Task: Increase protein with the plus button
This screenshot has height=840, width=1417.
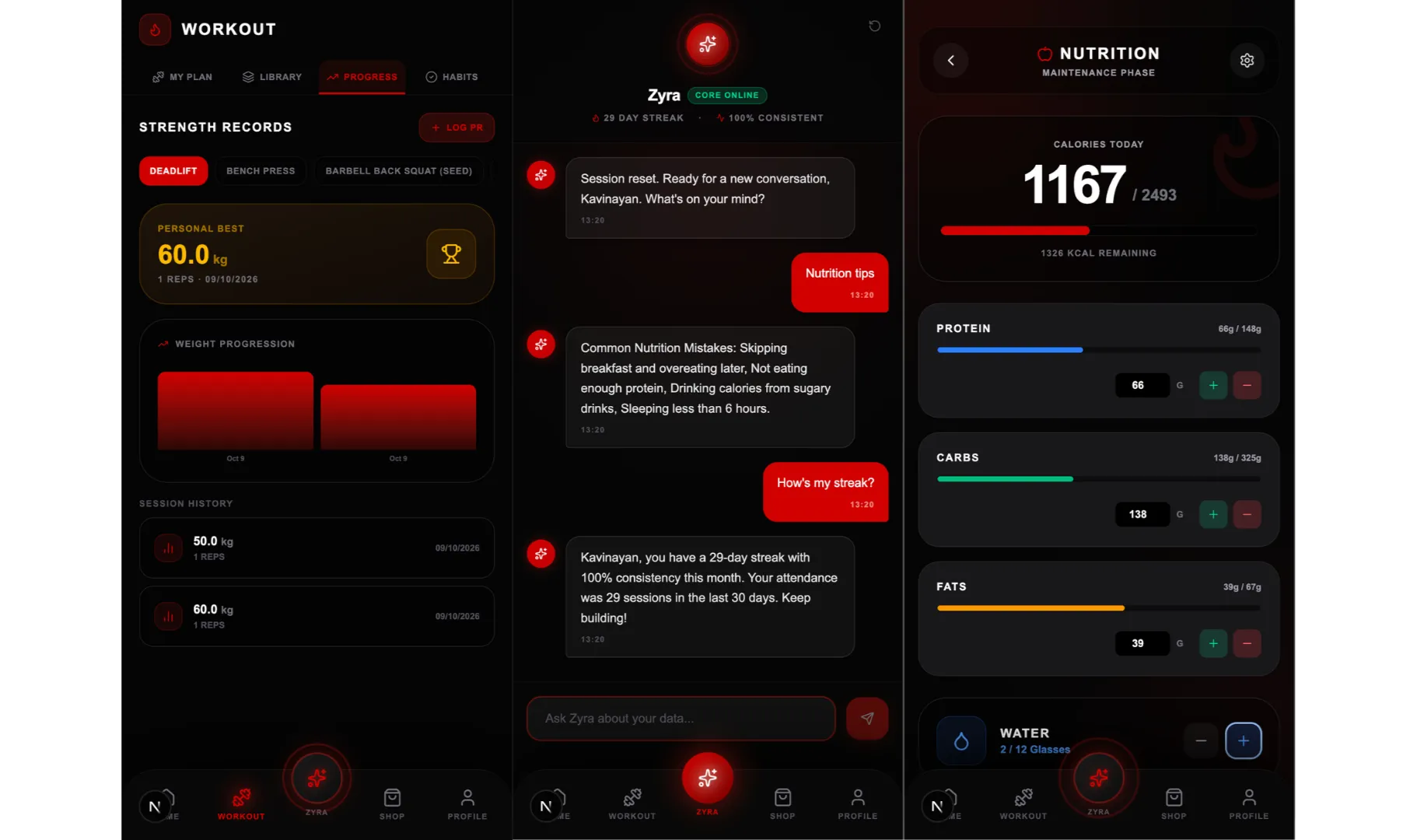Action: pos(1212,385)
